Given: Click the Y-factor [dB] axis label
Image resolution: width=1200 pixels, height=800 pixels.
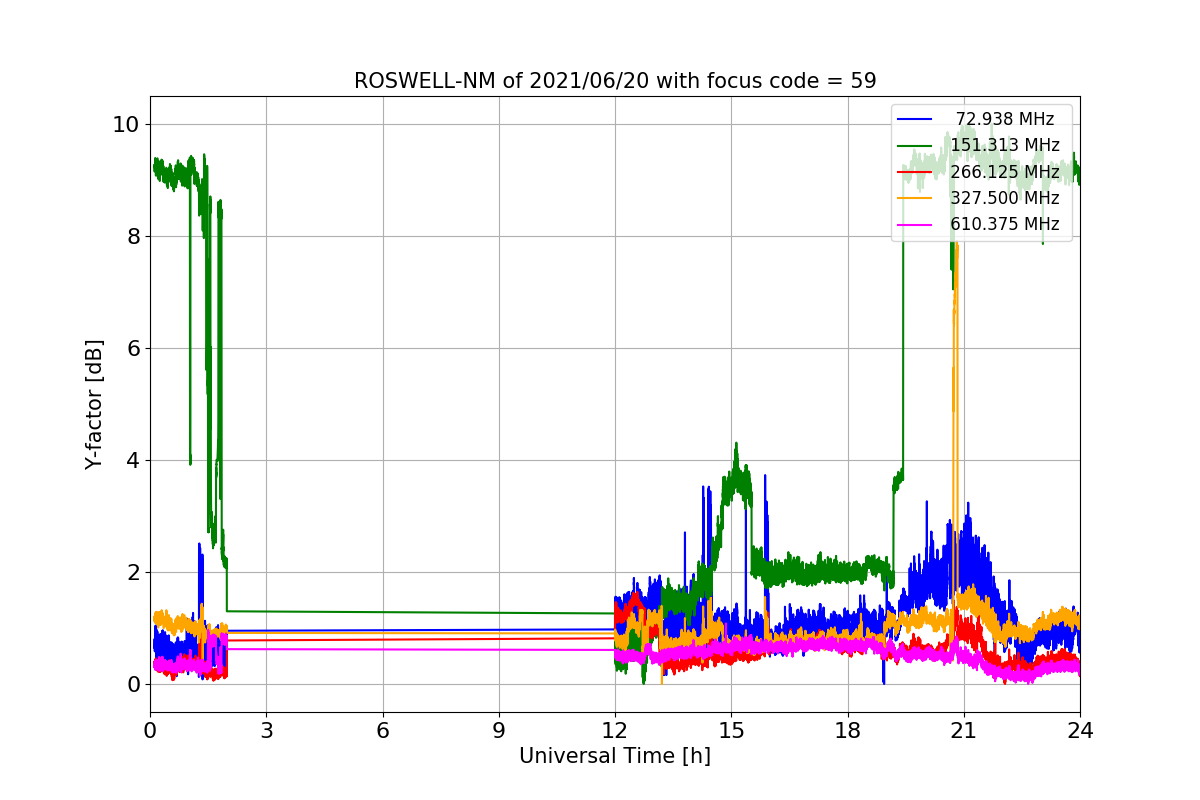Looking at the screenshot, I should point(94,405).
